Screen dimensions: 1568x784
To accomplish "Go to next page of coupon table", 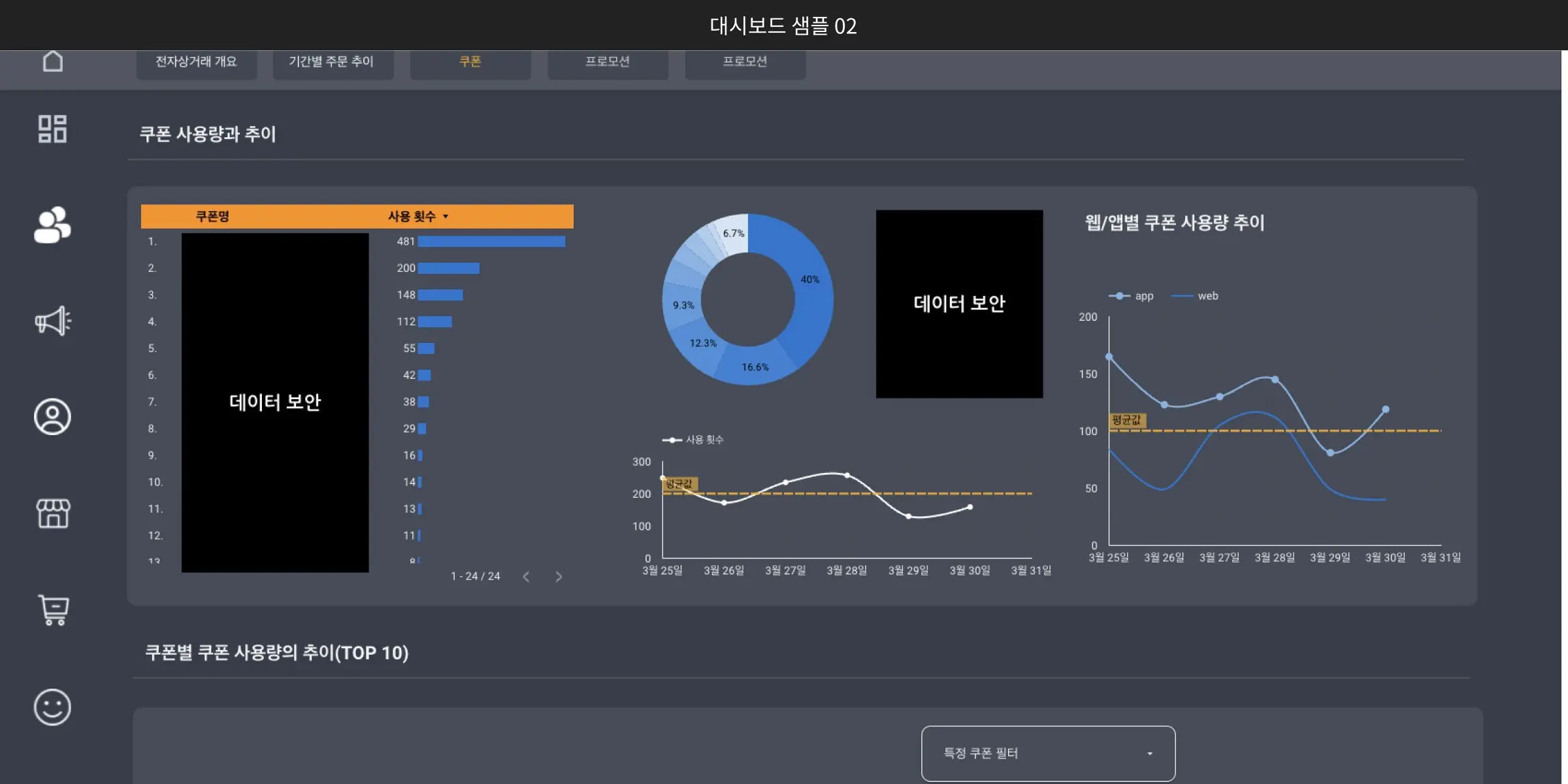I will [559, 576].
